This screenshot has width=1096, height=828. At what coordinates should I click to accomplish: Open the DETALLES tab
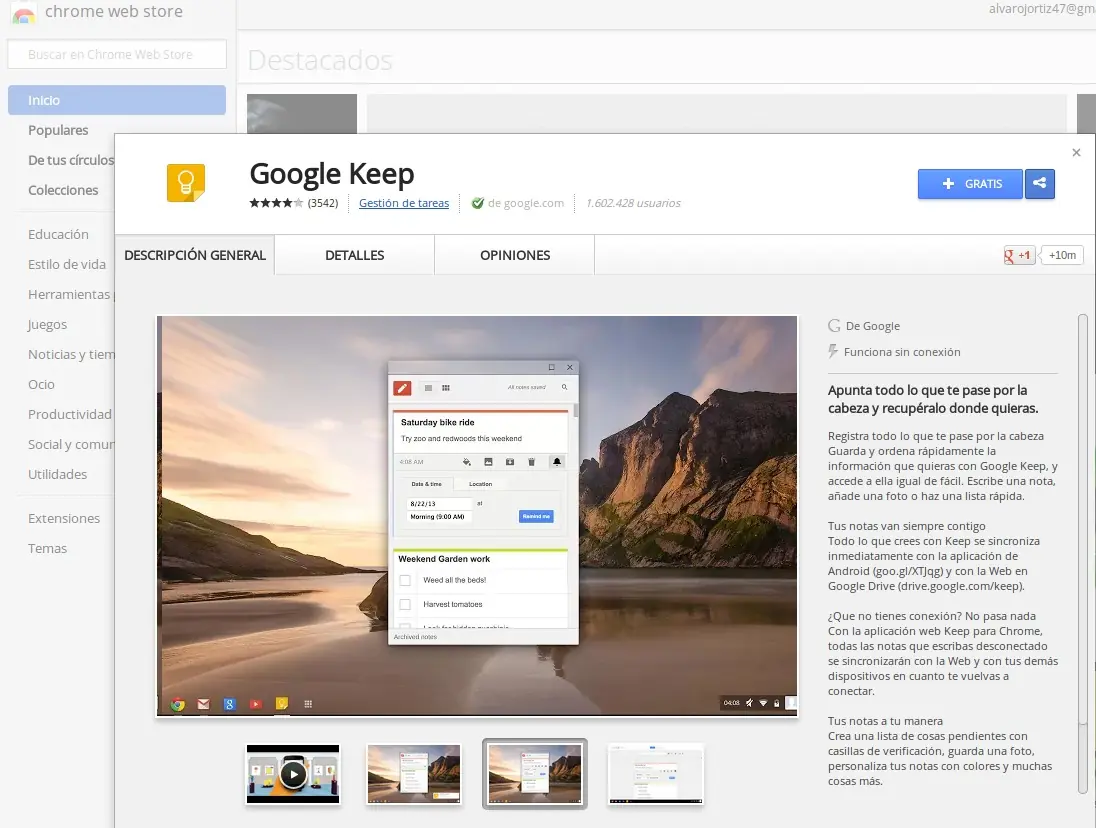click(x=354, y=255)
